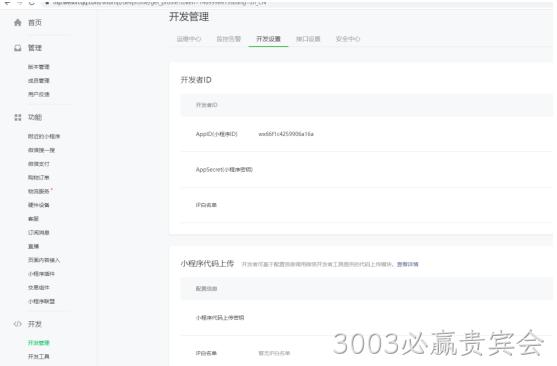
Task: Open 订阅消息 in the sidebar
Action: point(39,233)
